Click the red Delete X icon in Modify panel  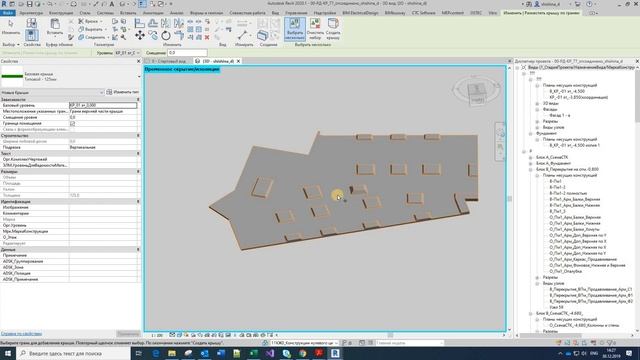point(207,37)
